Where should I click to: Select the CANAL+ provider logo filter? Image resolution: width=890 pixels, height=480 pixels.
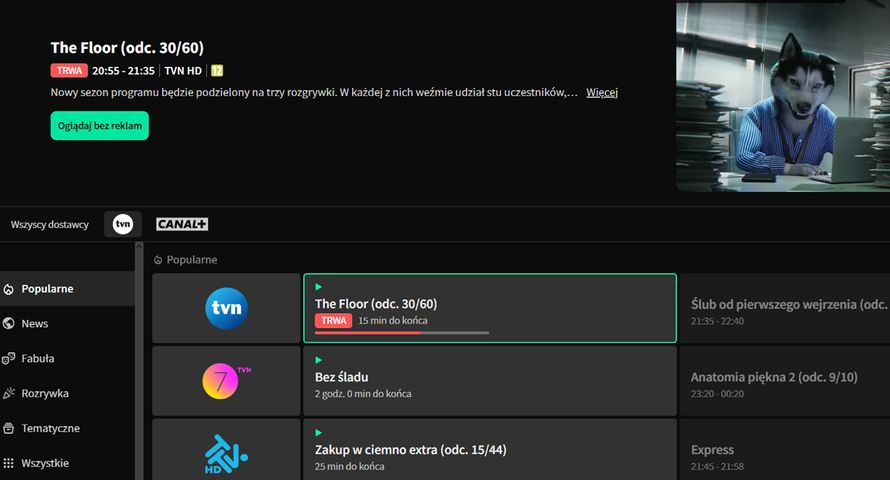[182, 224]
